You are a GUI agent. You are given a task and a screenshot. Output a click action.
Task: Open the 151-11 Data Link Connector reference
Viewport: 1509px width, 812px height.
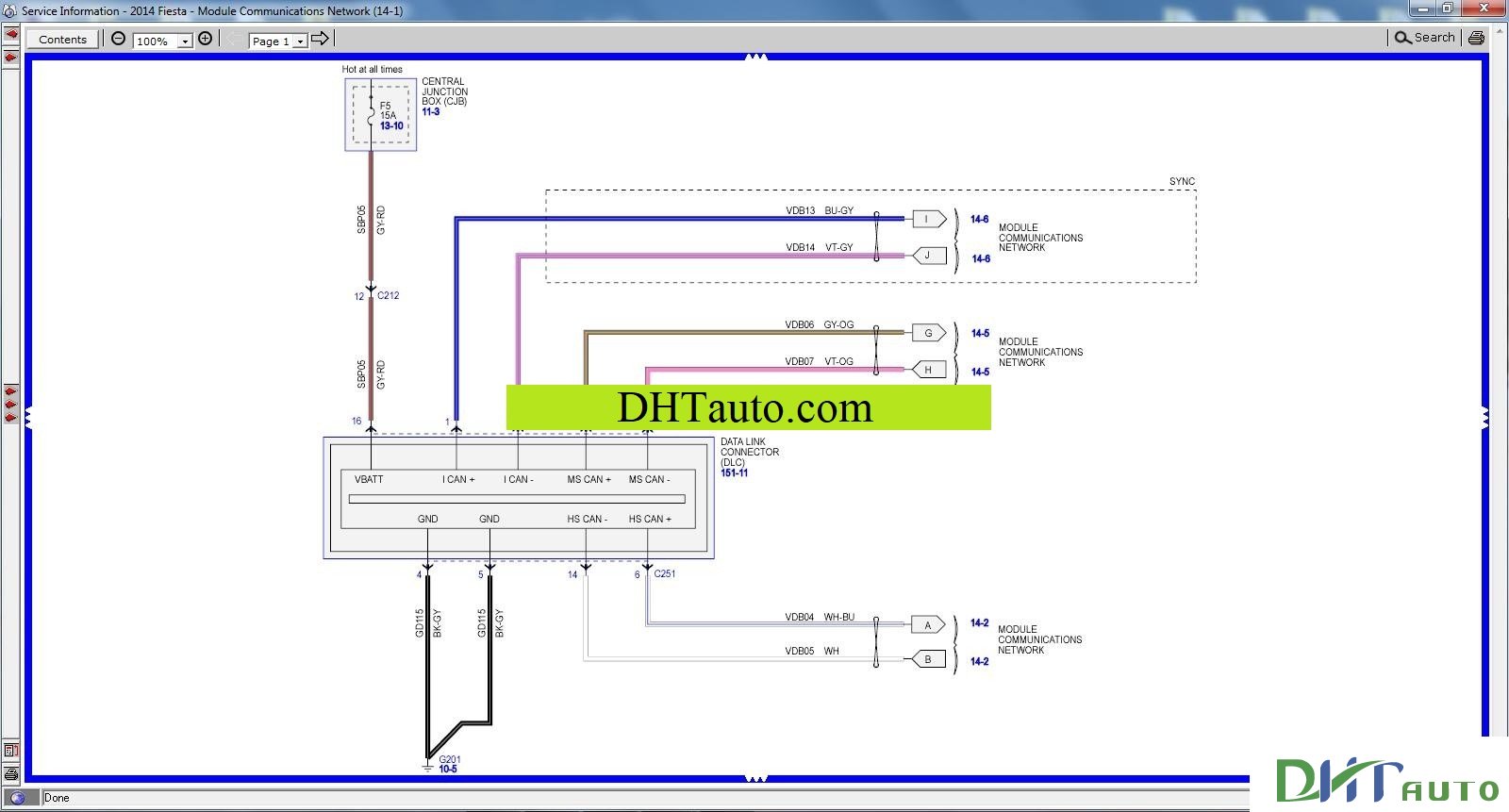tap(734, 472)
